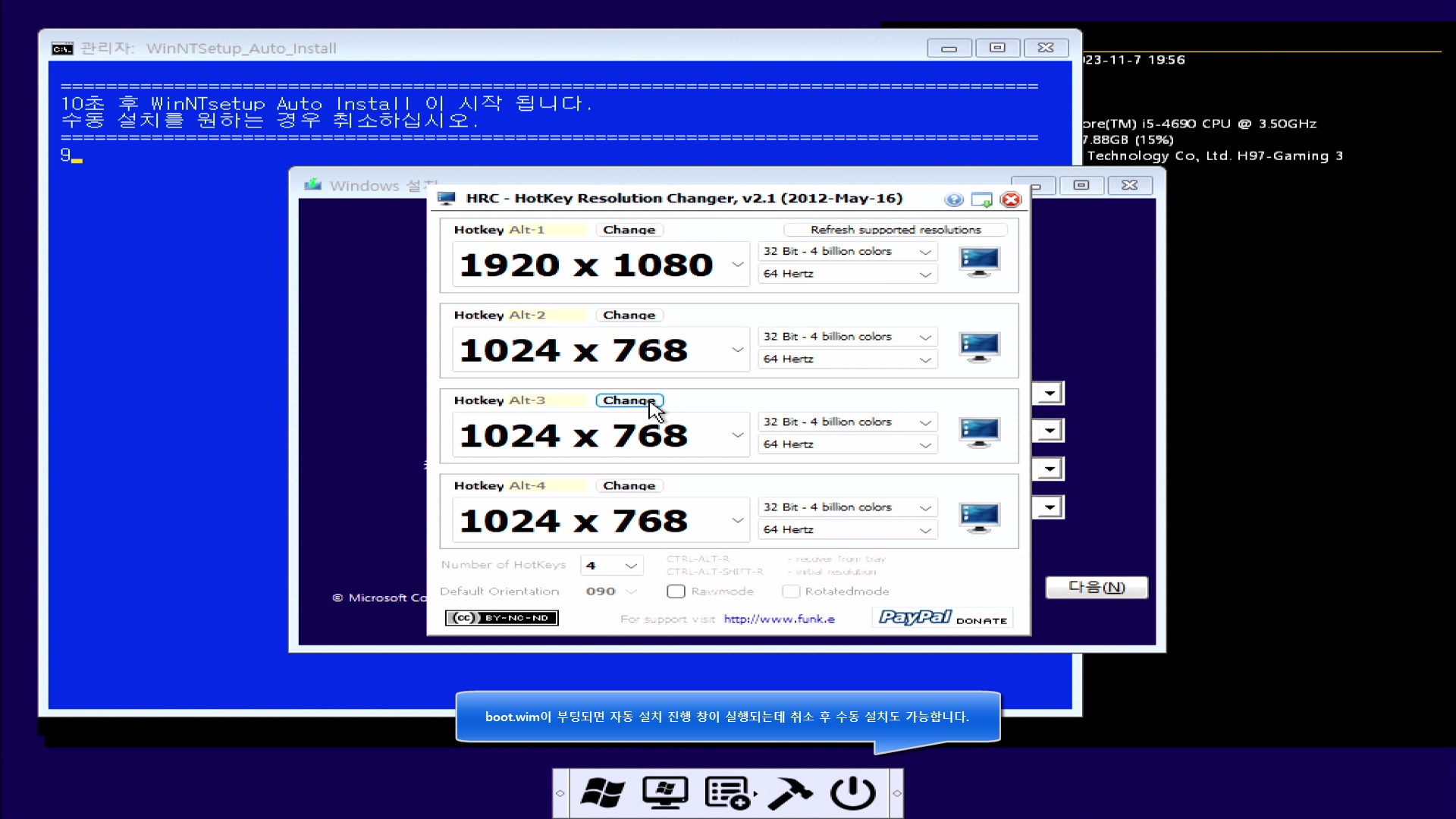1456x819 pixels.
Task: Click the PayPal Donate button
Action: click(943, 618)
